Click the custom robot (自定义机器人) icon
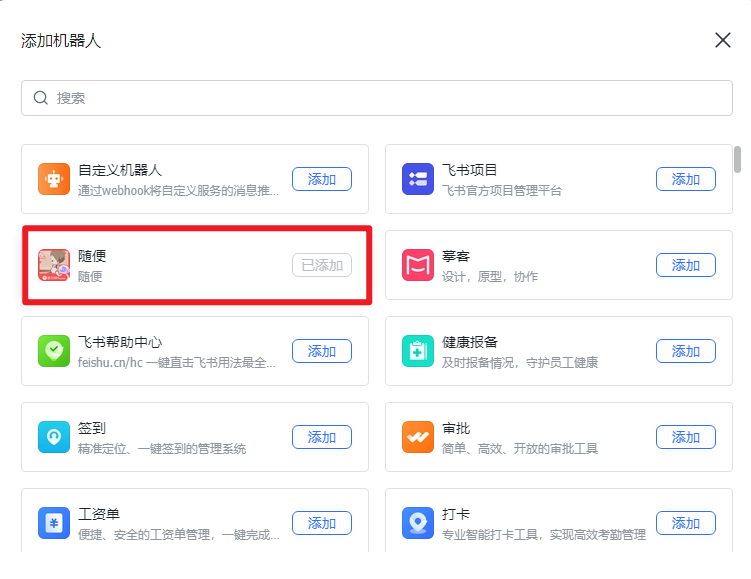The height and width of the screenshot is (579, 751). click(54, 179)
